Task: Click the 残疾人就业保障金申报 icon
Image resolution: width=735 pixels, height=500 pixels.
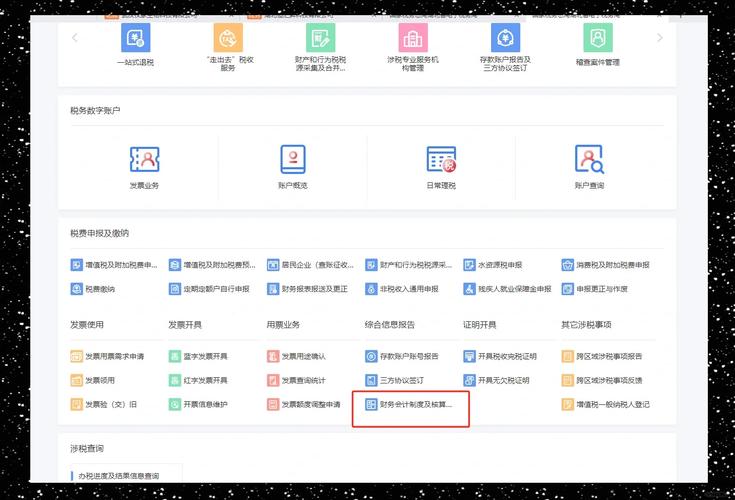Action: tap(469, 289)
